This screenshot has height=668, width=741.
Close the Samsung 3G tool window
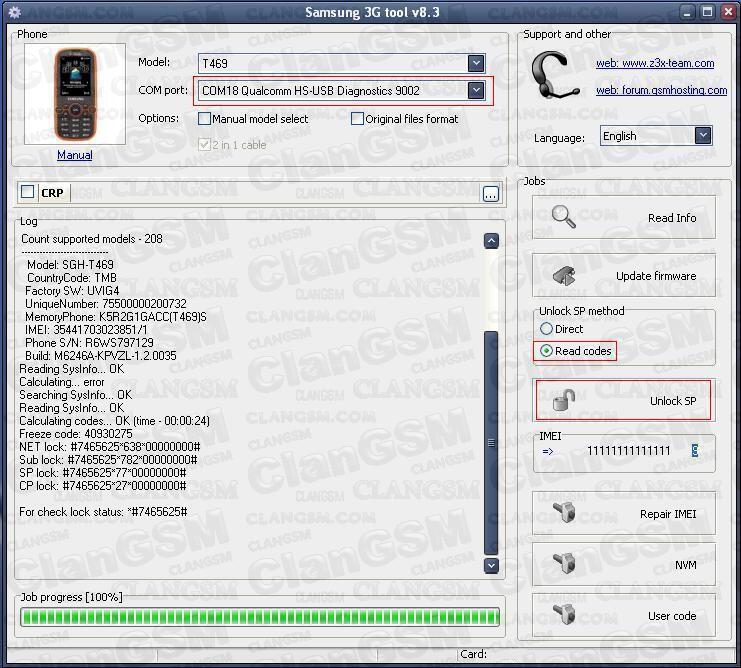click(x=728, y=12)
